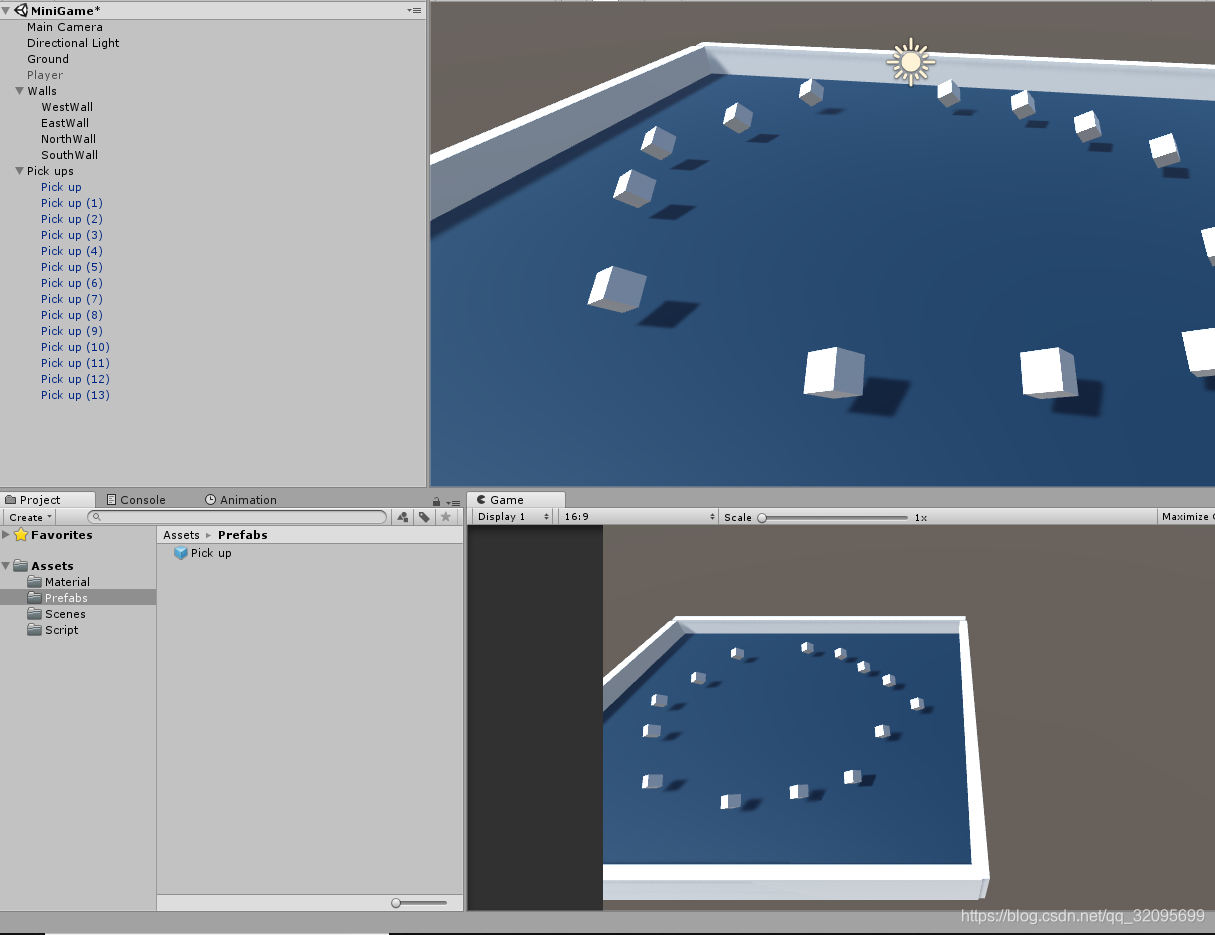The width and height of the screenshot is (1215, 935).
Task: Open the Create dropdown in Project panel
Action: 30,517
